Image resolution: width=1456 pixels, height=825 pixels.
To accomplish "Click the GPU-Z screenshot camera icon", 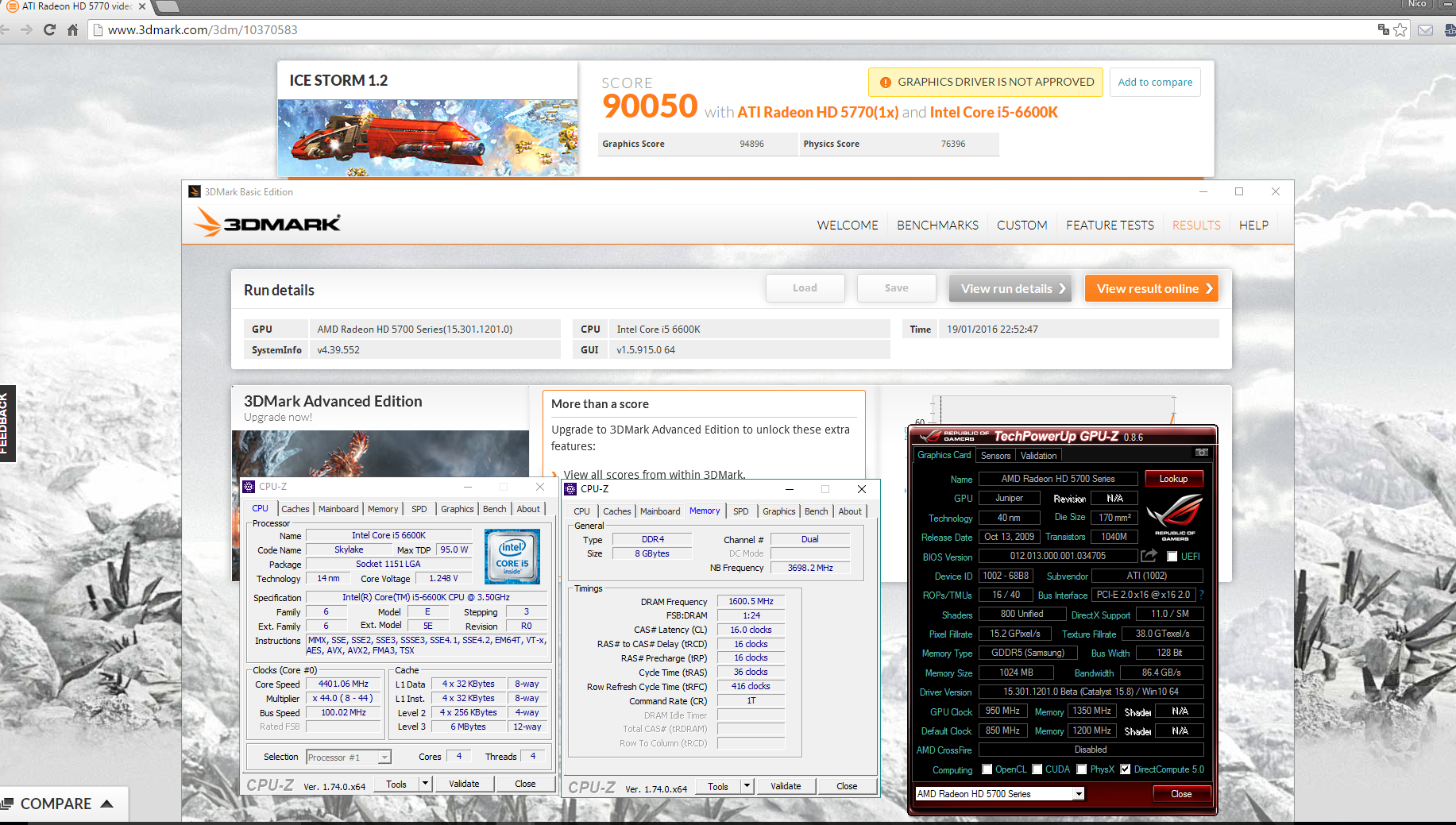I will coord(1201,453).
